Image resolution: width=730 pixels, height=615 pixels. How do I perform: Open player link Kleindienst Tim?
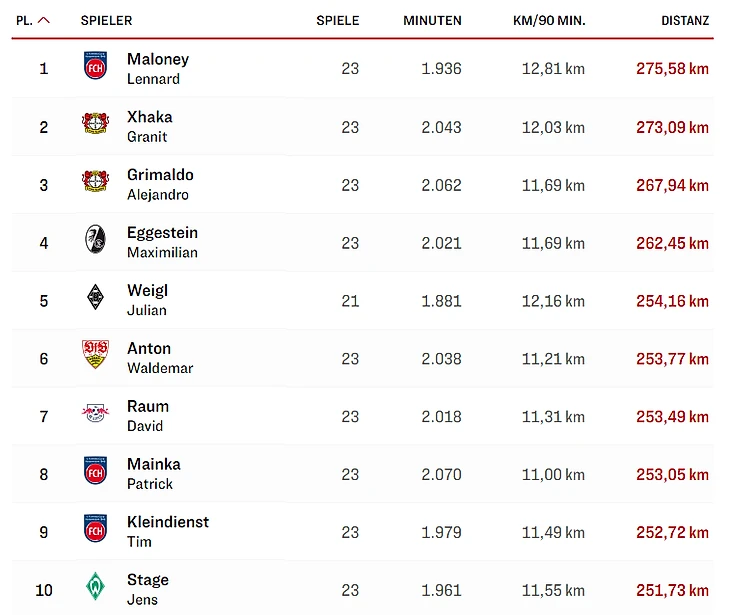click(x=167, y=531)
